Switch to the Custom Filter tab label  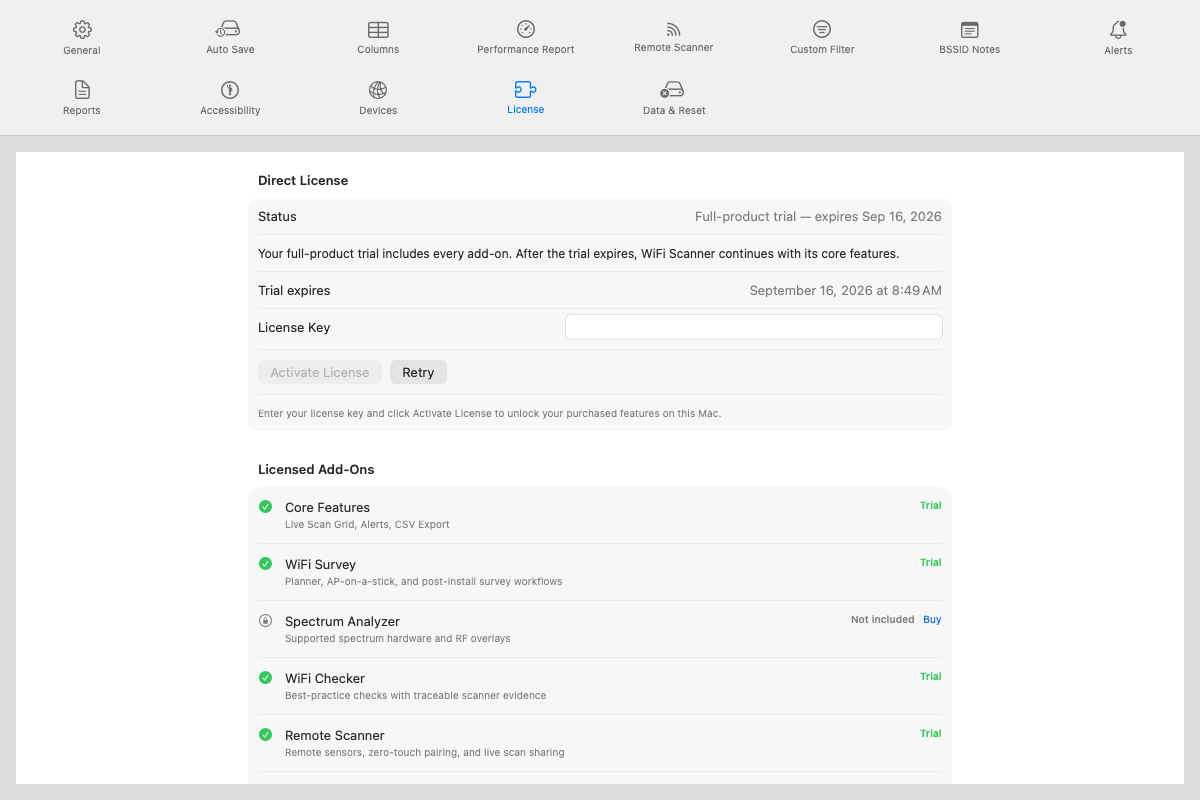[822, 50]
